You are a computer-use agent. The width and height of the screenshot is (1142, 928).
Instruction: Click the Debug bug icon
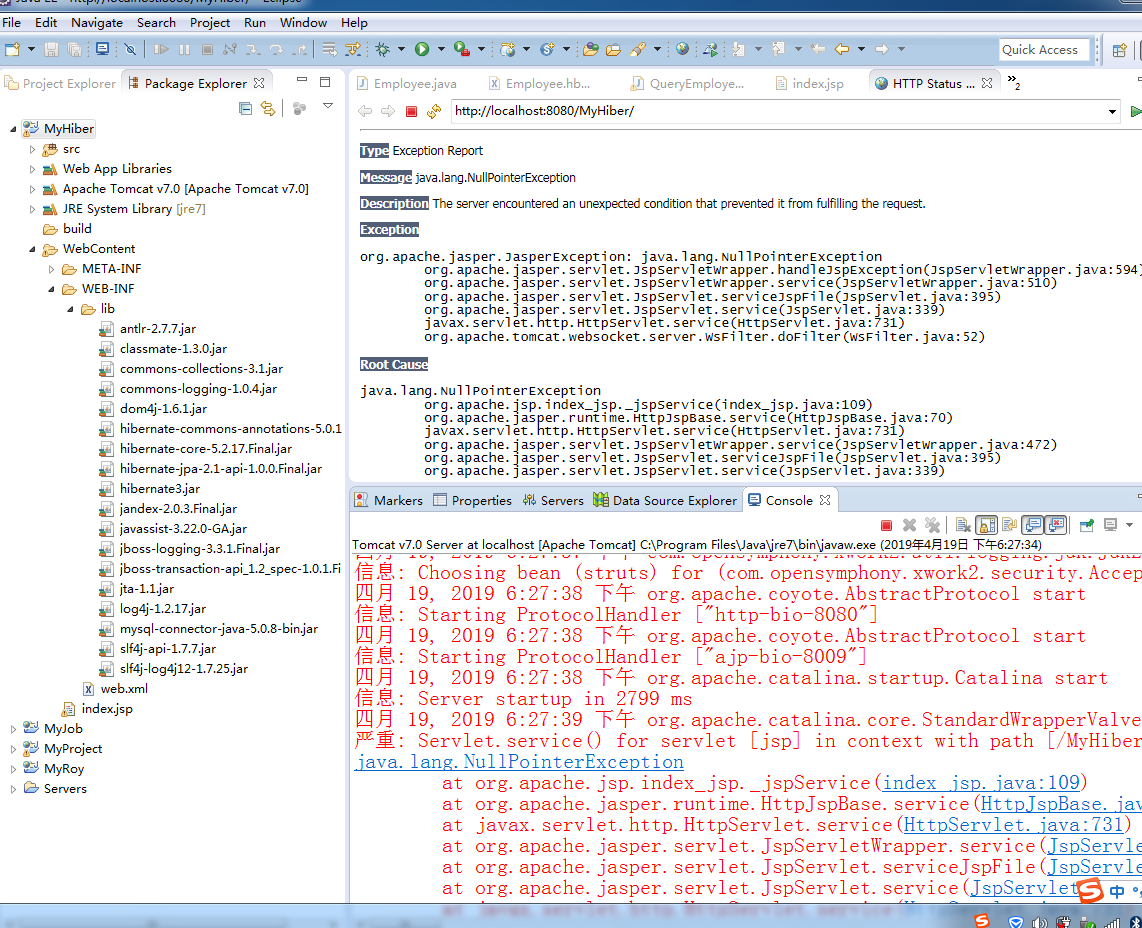(382, 50)
